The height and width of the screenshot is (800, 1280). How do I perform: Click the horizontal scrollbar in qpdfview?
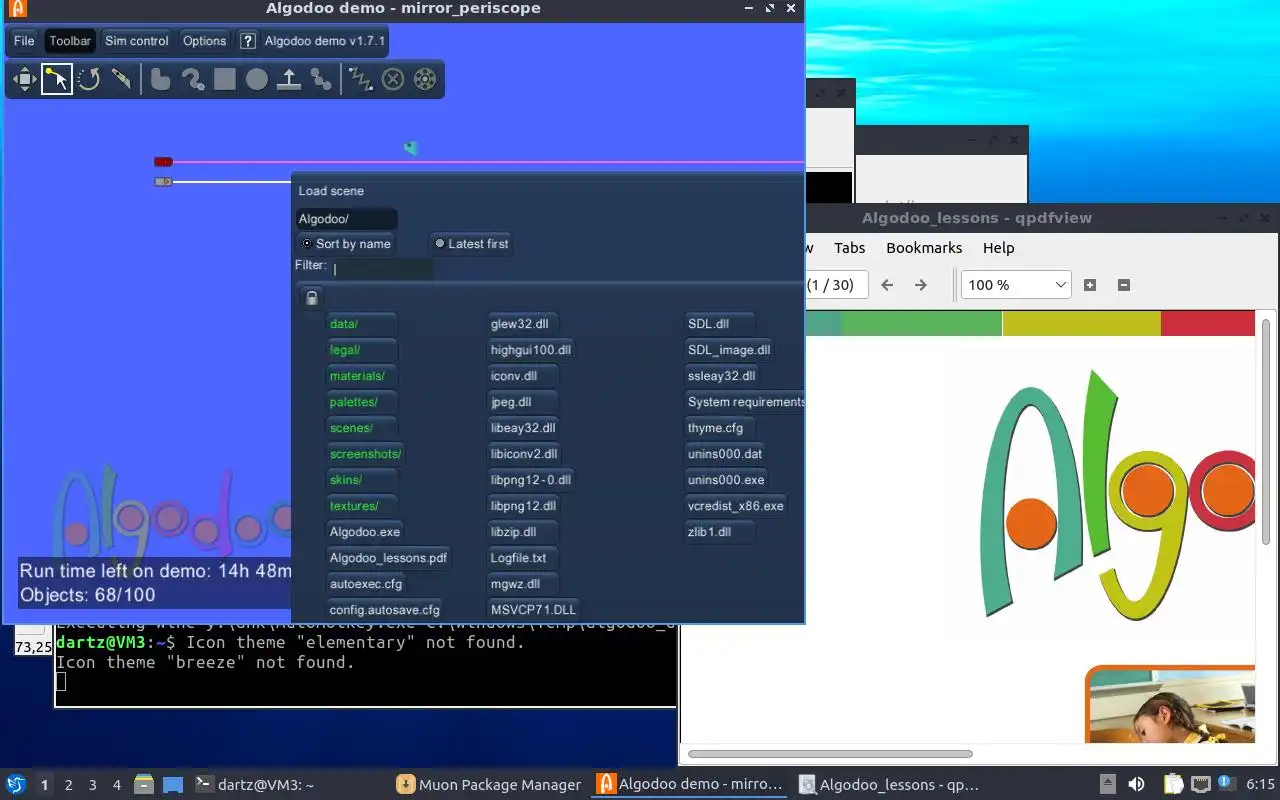coord(830,754)
